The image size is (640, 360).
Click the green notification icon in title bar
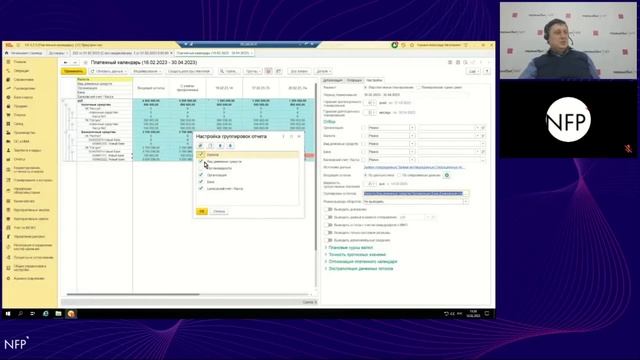point(394,45)
